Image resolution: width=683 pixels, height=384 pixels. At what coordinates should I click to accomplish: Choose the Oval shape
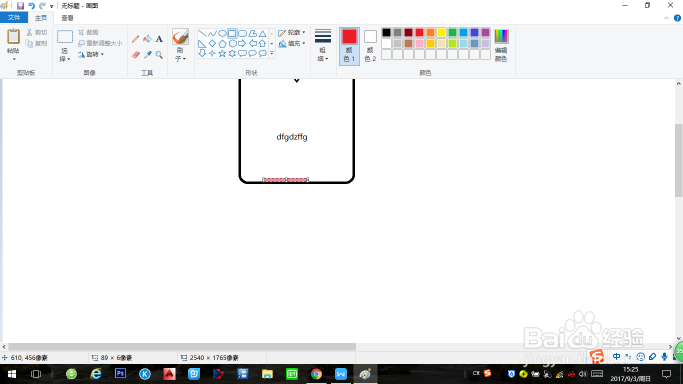[x=222, y=34]
